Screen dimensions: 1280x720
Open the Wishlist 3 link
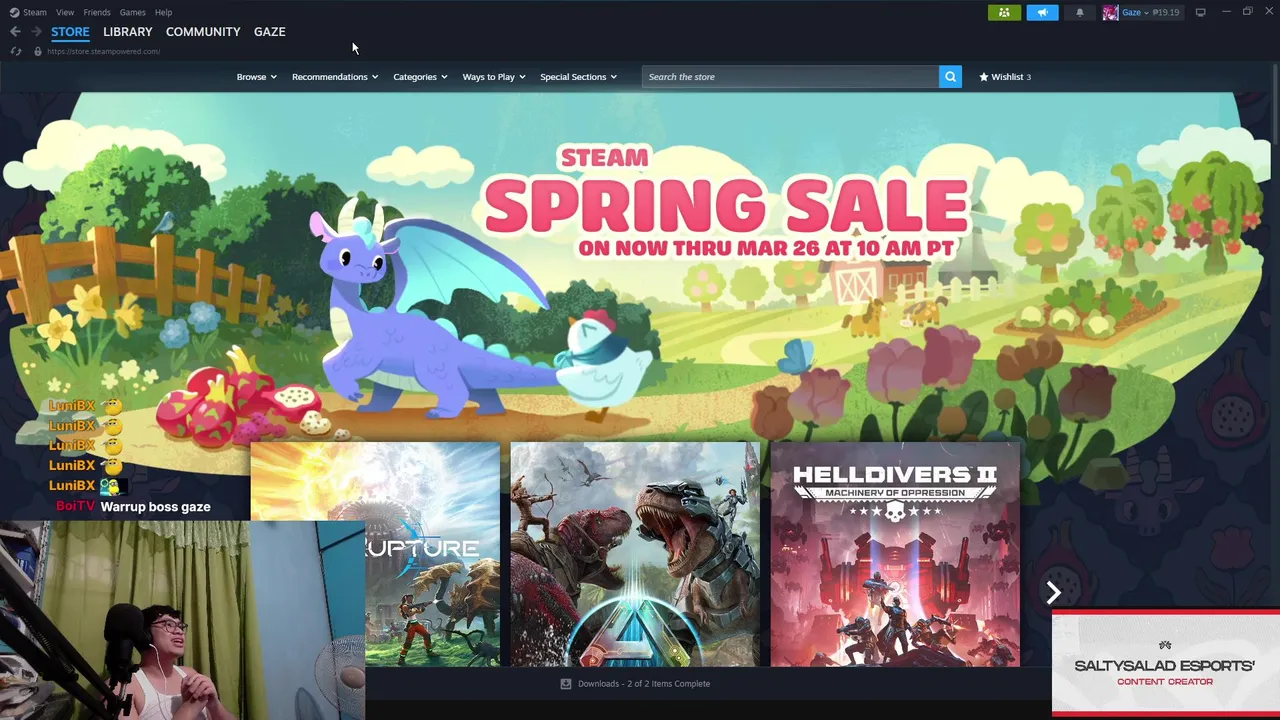click(1005, 77)
